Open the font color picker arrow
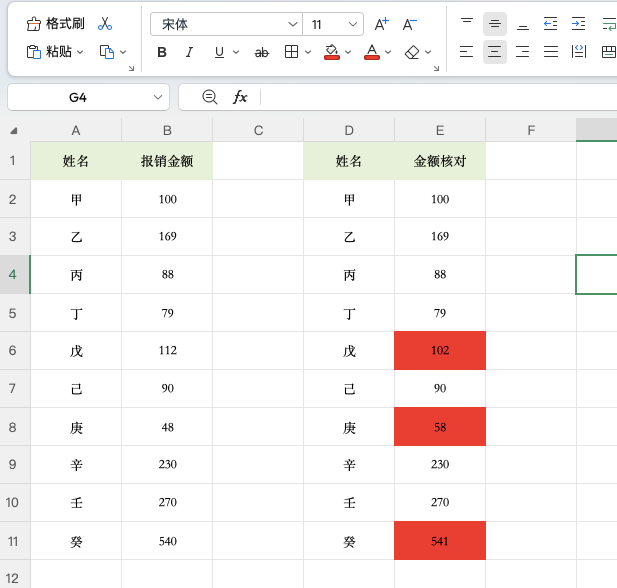617x588 pixels. pos(388,52)
